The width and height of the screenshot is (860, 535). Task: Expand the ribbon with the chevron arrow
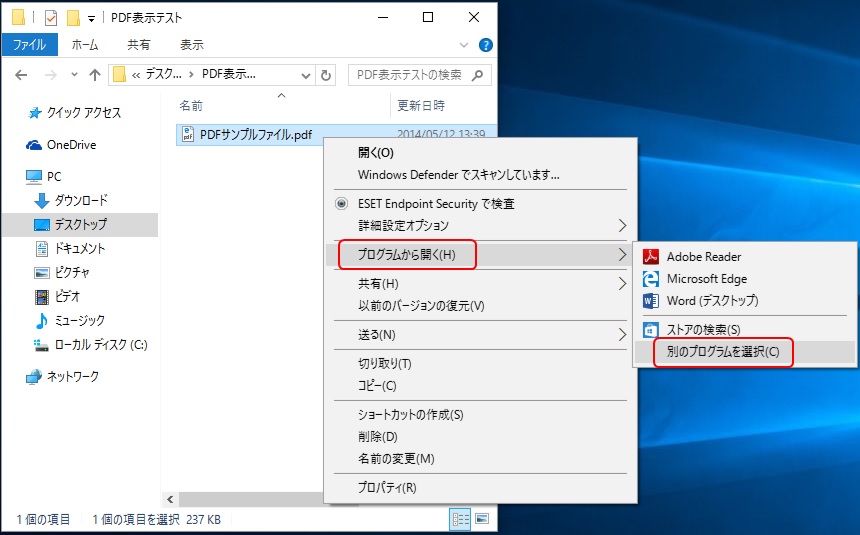(x=464, y=45)
